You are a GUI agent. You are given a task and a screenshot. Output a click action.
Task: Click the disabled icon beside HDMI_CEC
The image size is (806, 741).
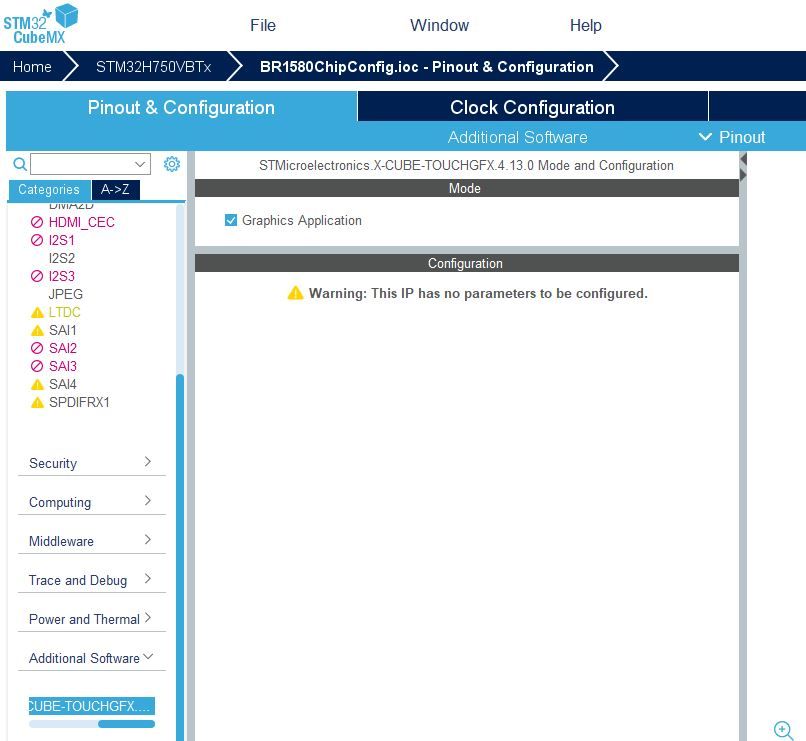(x=37, y=222)
